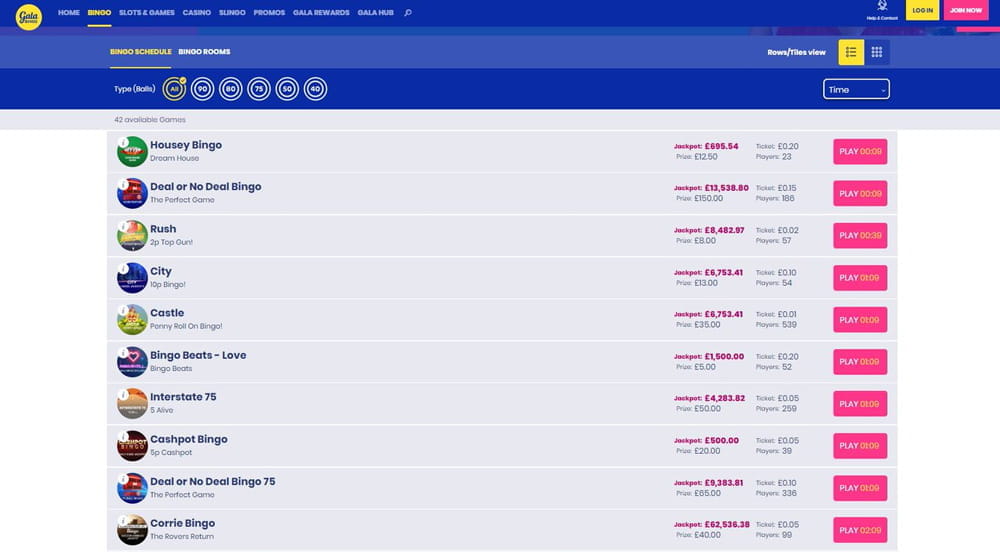Filter by 40 ball games

[315, 89]
